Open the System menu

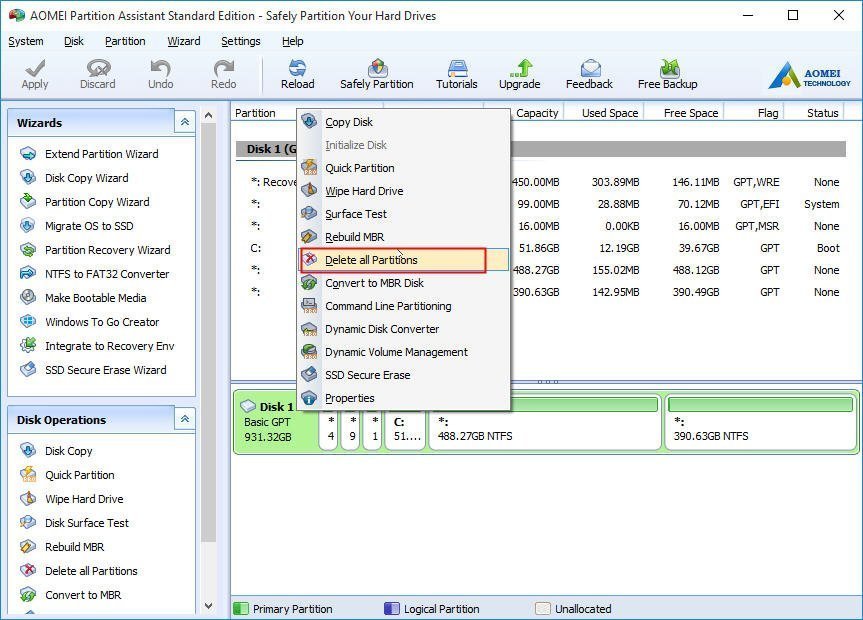25,41
